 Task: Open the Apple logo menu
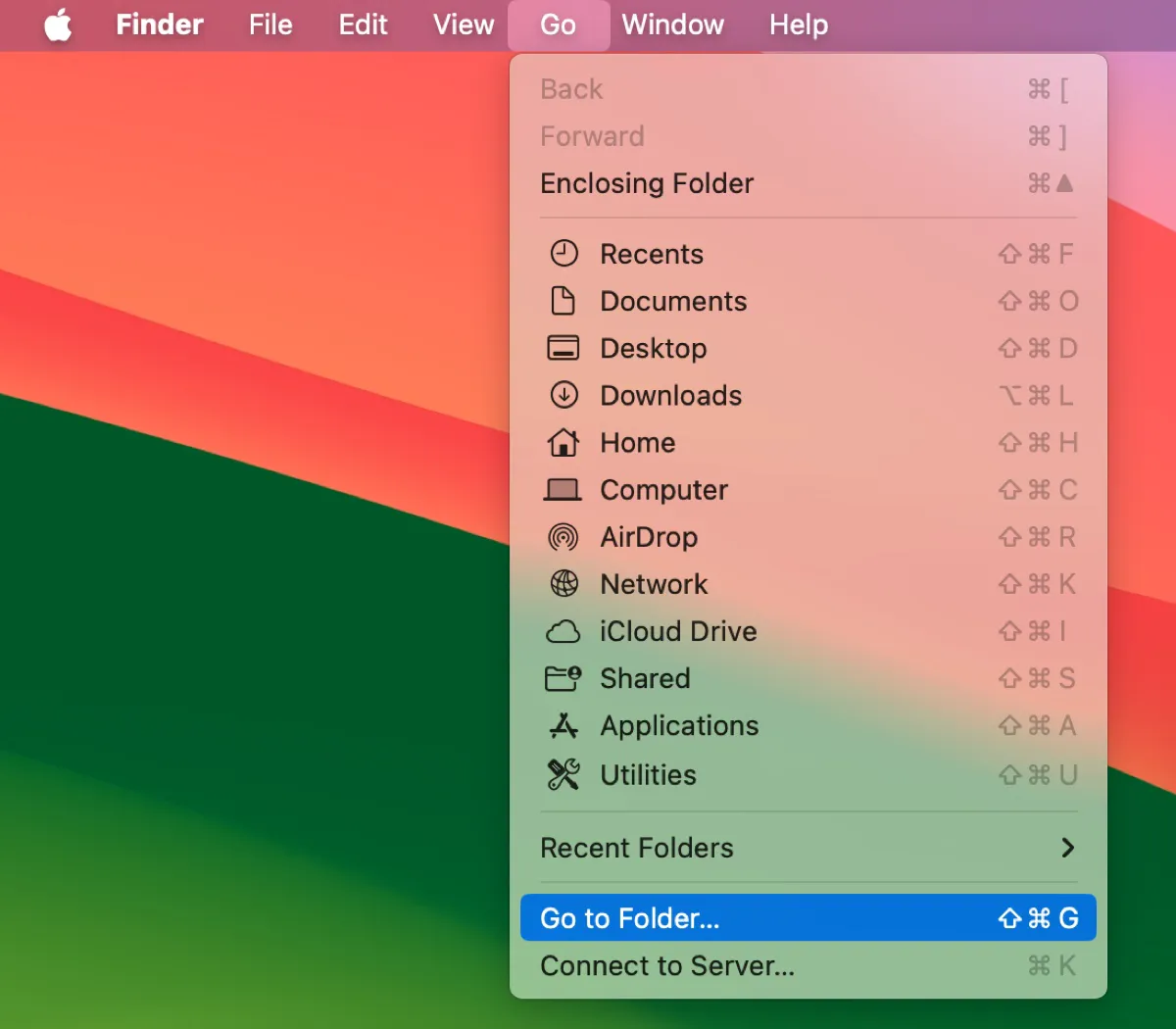(x=59, y=24)
